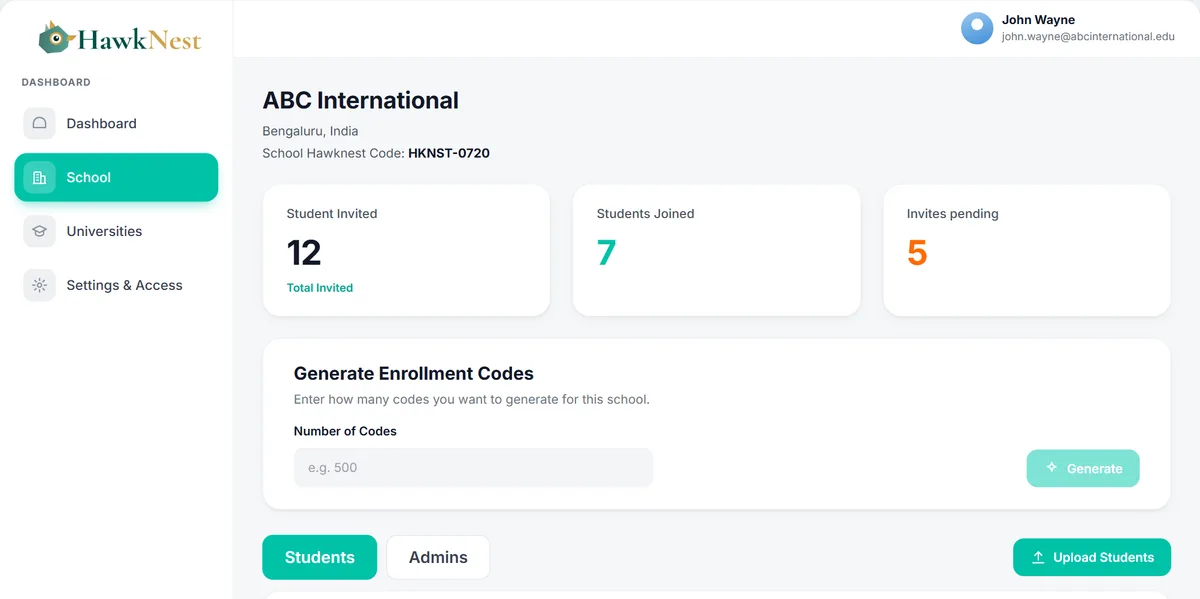Click the Number of Codes label

click(x=345, y=431)
